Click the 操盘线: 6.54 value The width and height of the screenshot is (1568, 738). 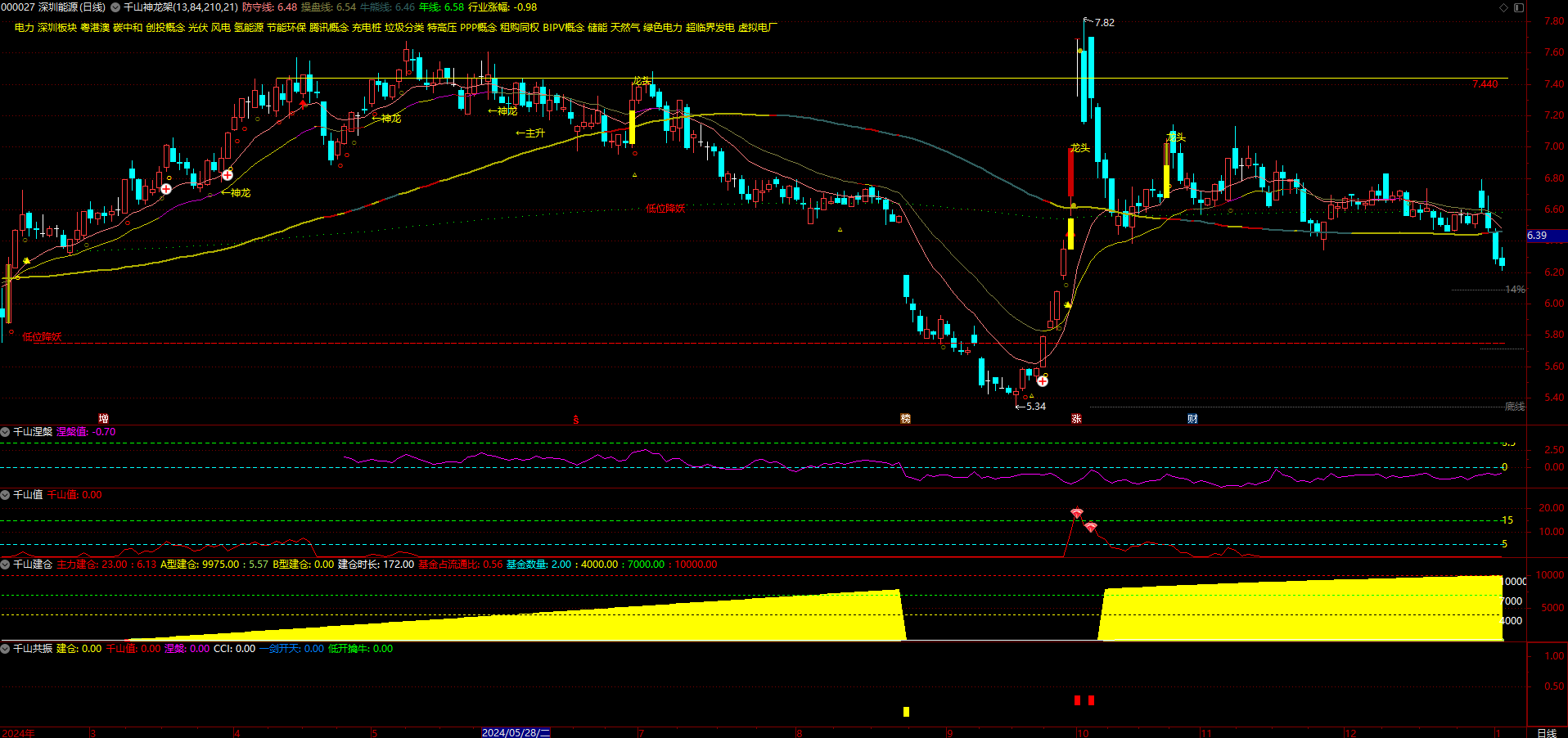click(328, 7)
